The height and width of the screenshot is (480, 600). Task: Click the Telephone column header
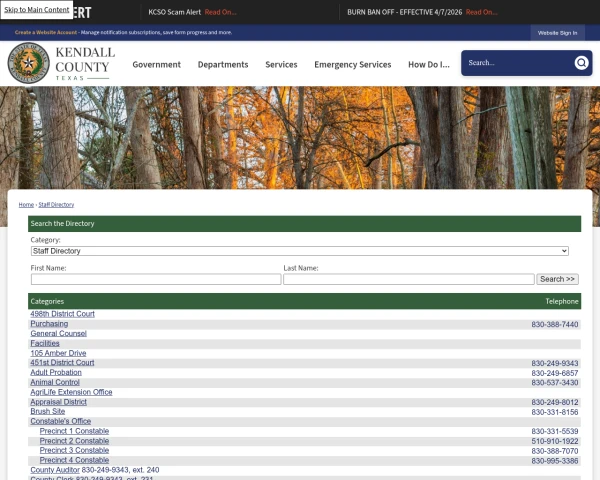click(x=562, y=302)
